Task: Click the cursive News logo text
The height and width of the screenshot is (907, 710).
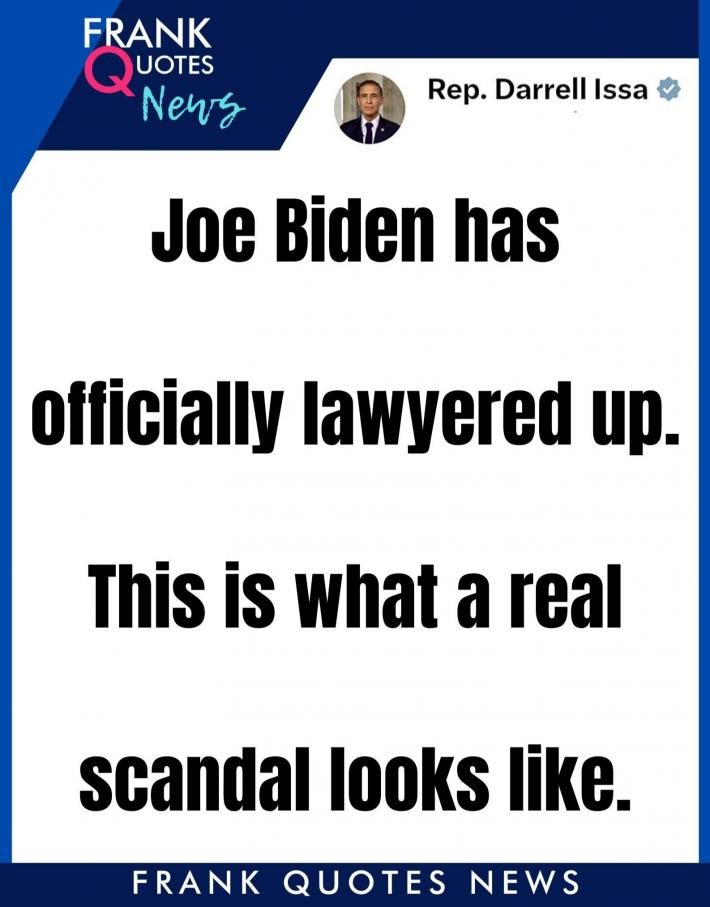Action: click(x=192, y=105)
